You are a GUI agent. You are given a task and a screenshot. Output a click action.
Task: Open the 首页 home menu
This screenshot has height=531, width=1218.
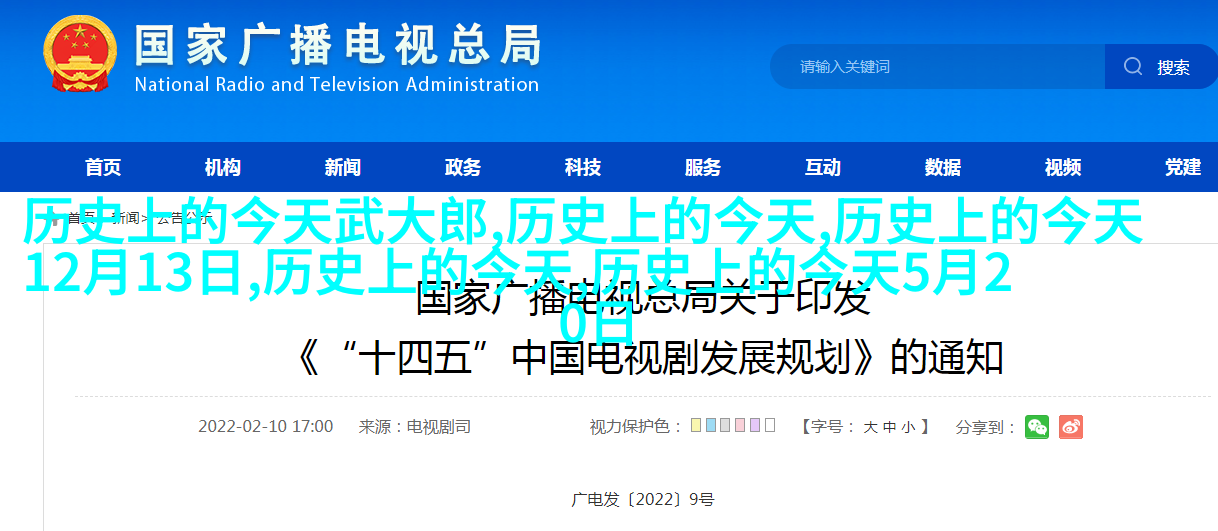103,167
